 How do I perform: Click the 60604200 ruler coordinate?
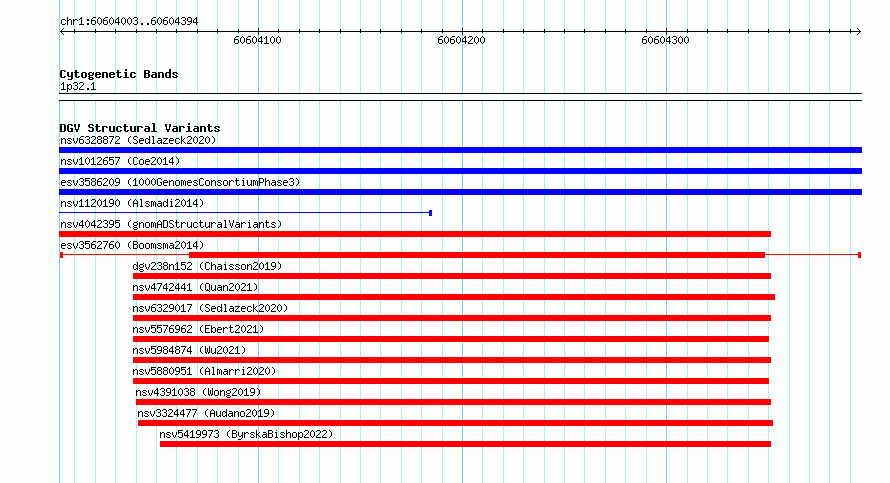(461, 40)
